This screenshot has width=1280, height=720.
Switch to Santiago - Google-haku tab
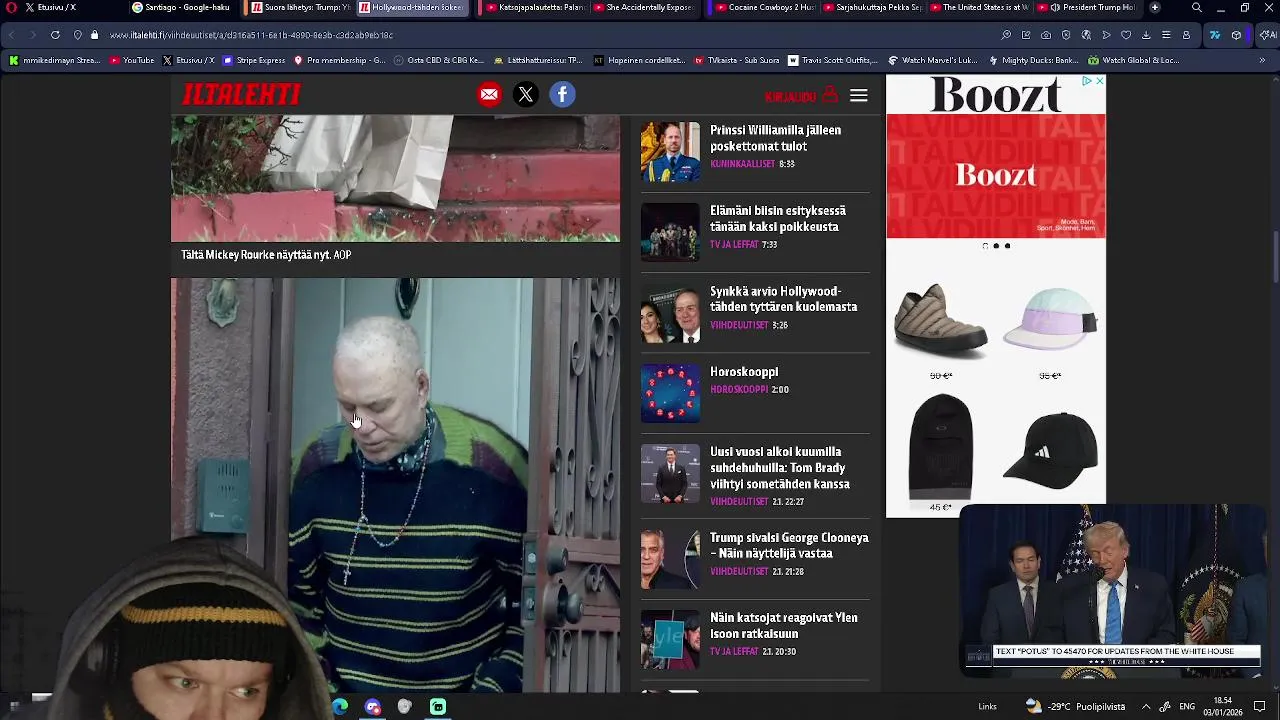[186, 7]
